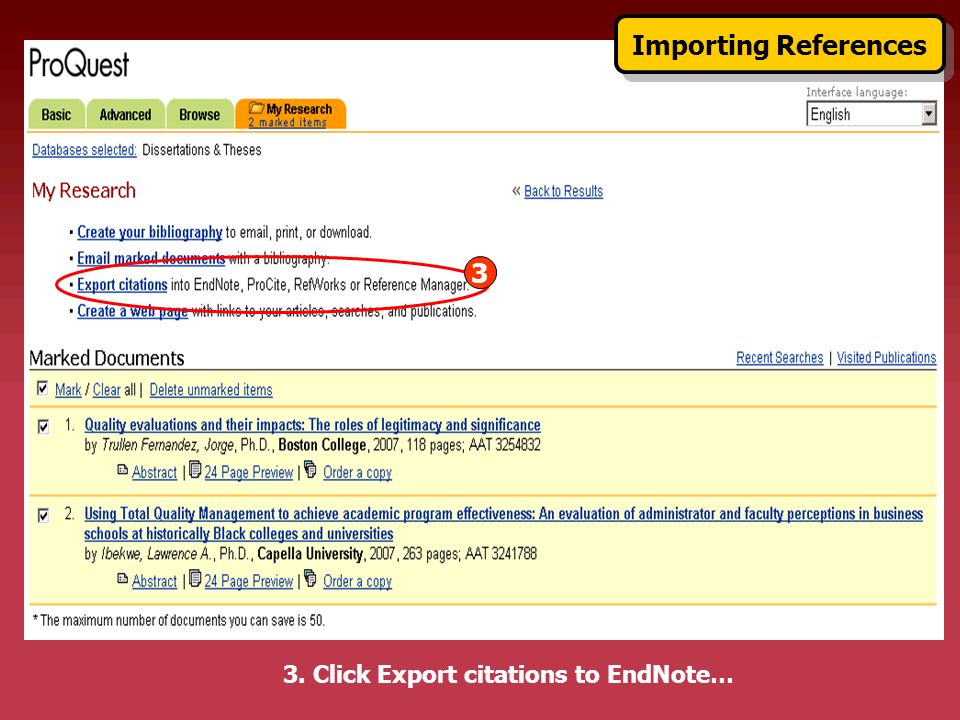Click the Clear link above documents
Screen dimensions: 960x720
point(107,390)
